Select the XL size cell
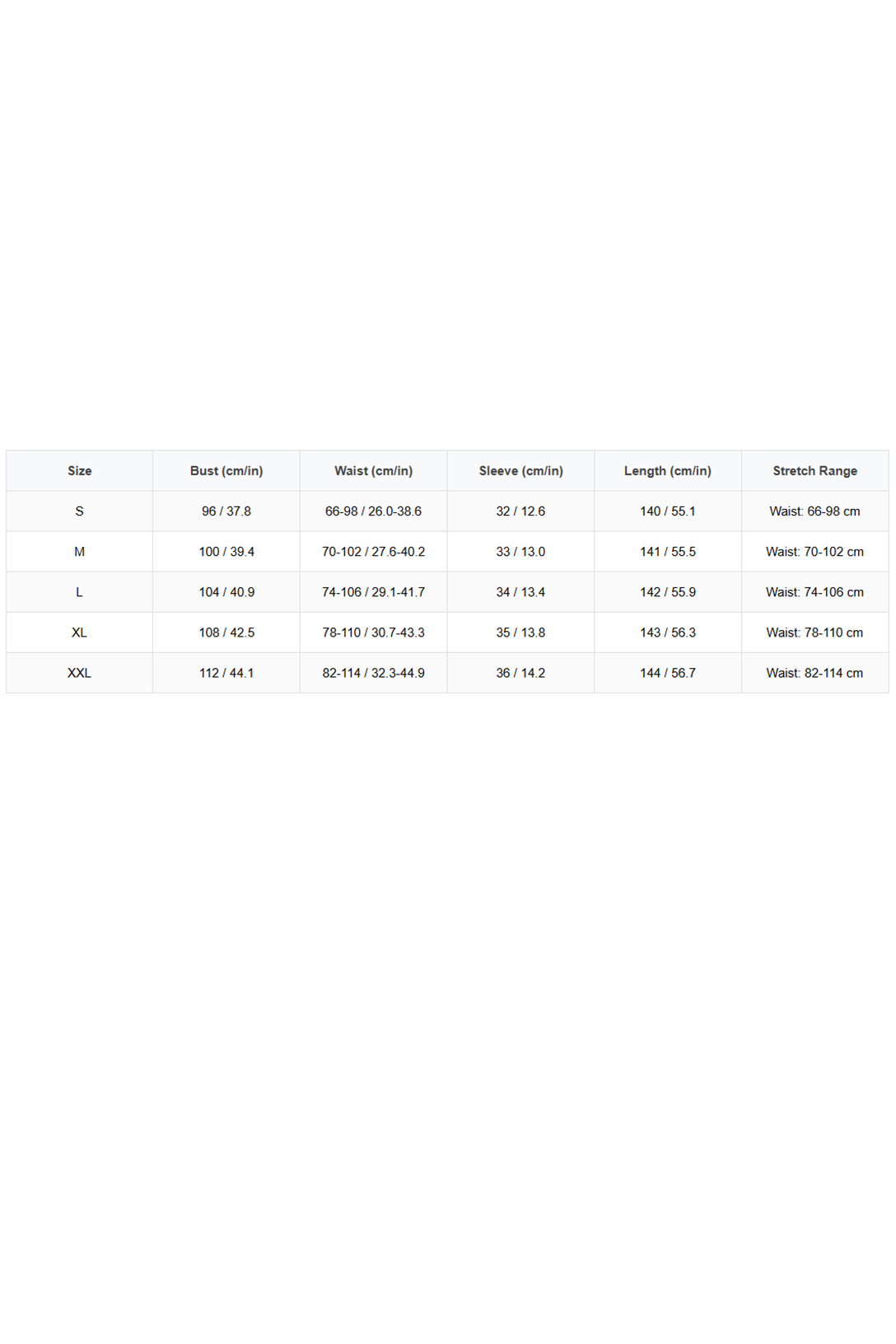The width and height of the screenshot is (896, 1344). click(x=79, y=632)
